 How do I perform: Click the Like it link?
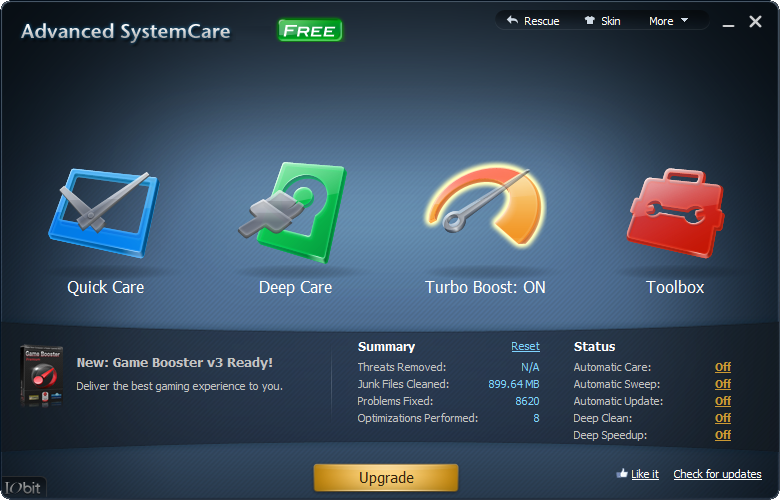(x=645, y=474)
